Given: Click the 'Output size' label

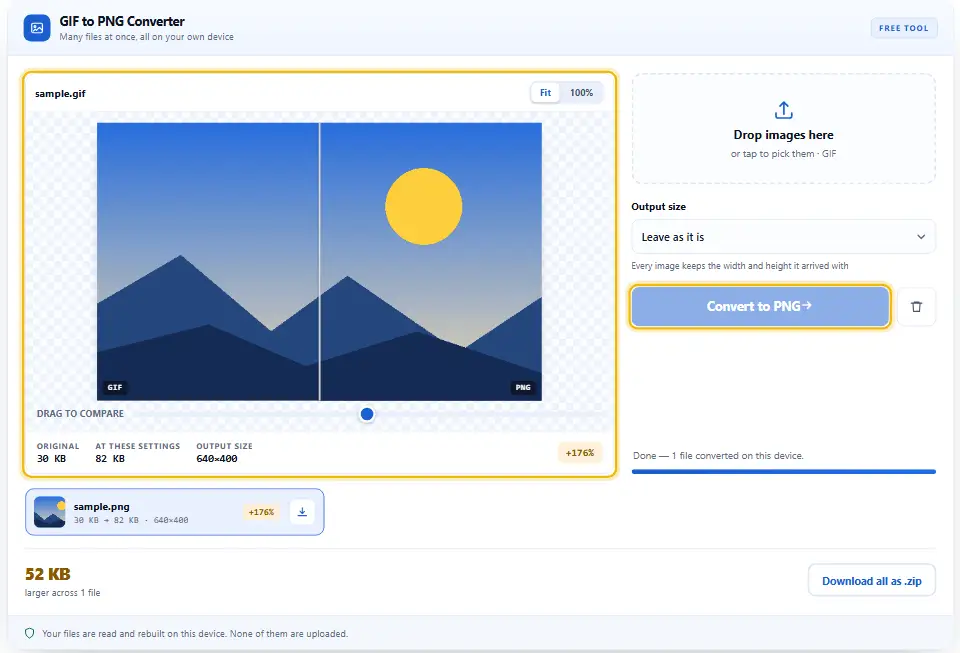Looking at the screenshot, I should [x=659, y=207].
